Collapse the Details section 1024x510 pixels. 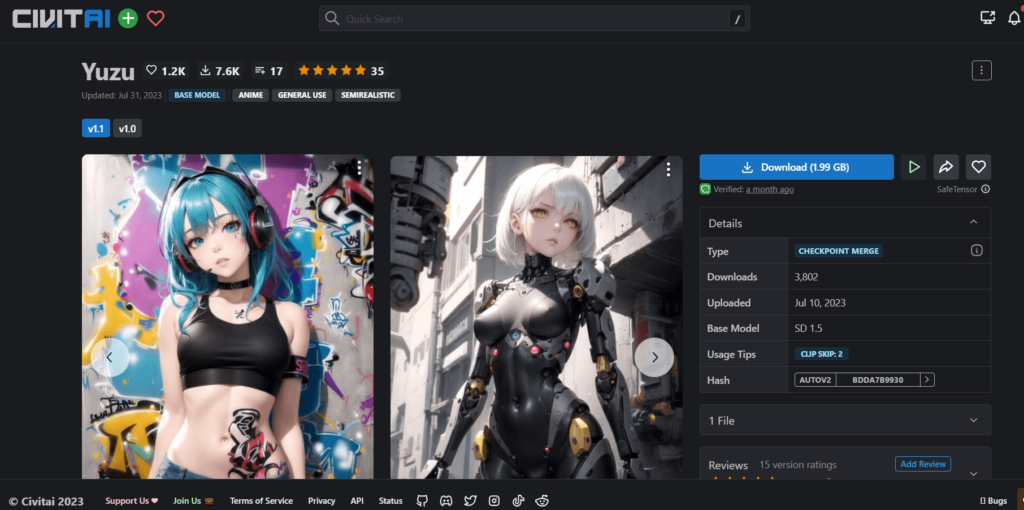pyautogui.click(x=973, y=222)
